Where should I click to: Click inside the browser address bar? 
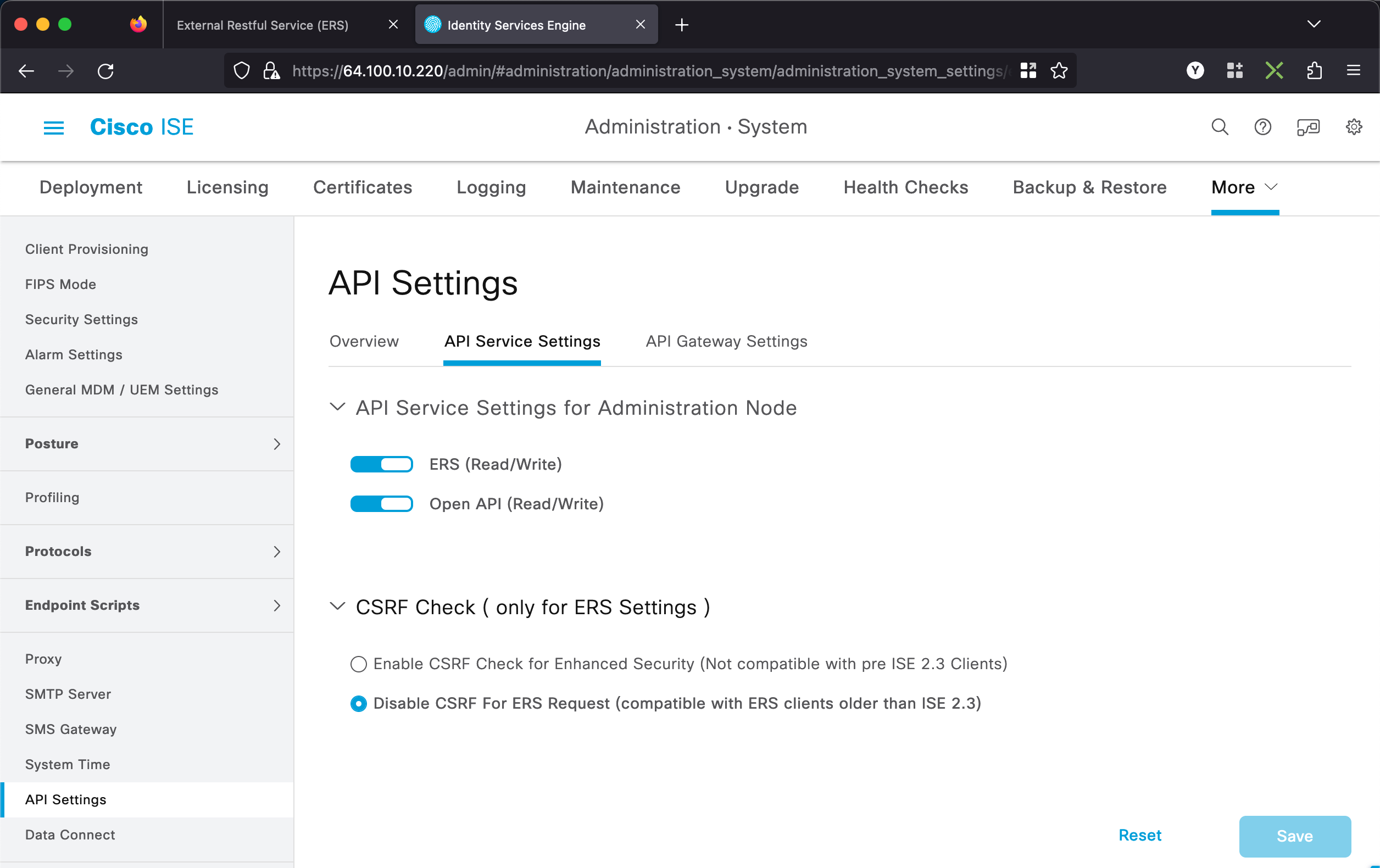click(x=631, y=70)
